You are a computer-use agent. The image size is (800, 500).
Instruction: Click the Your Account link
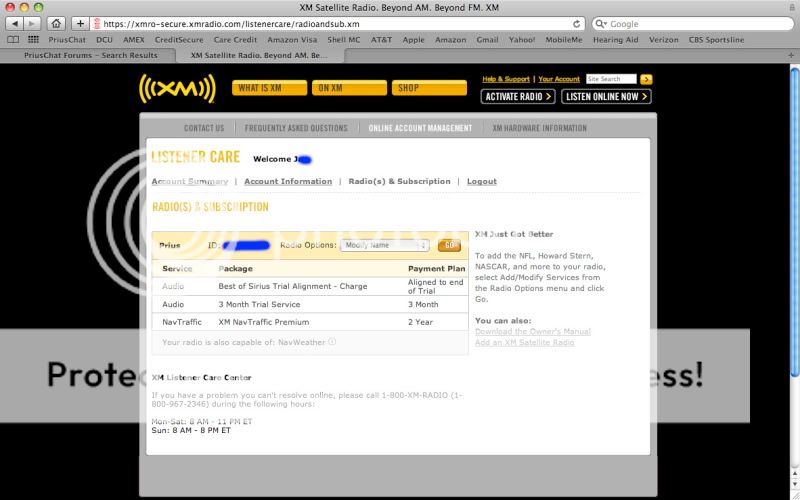[x=559, y=79]
